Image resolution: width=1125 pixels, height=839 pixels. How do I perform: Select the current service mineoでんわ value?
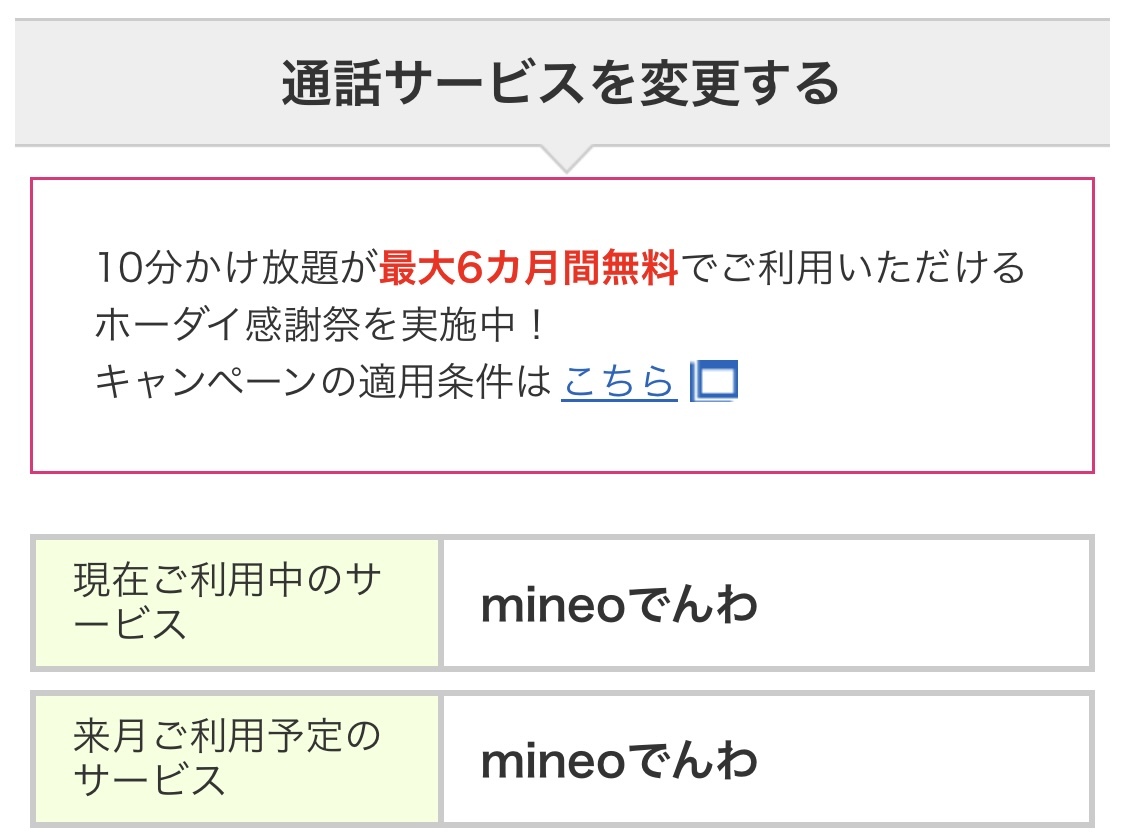[x=619, y=606]
